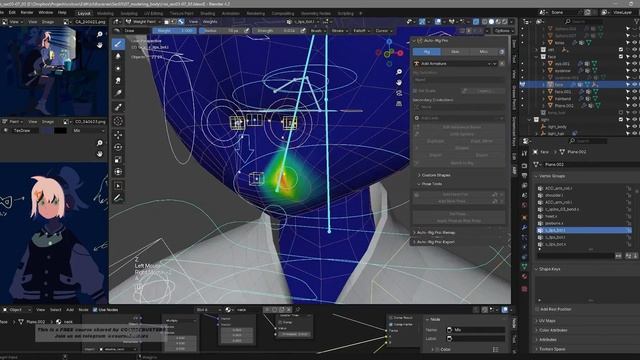Screen dimensions: 640x360
Task: Select the Skin tab in Auto-Rig Pro
Action: [455, 52]
